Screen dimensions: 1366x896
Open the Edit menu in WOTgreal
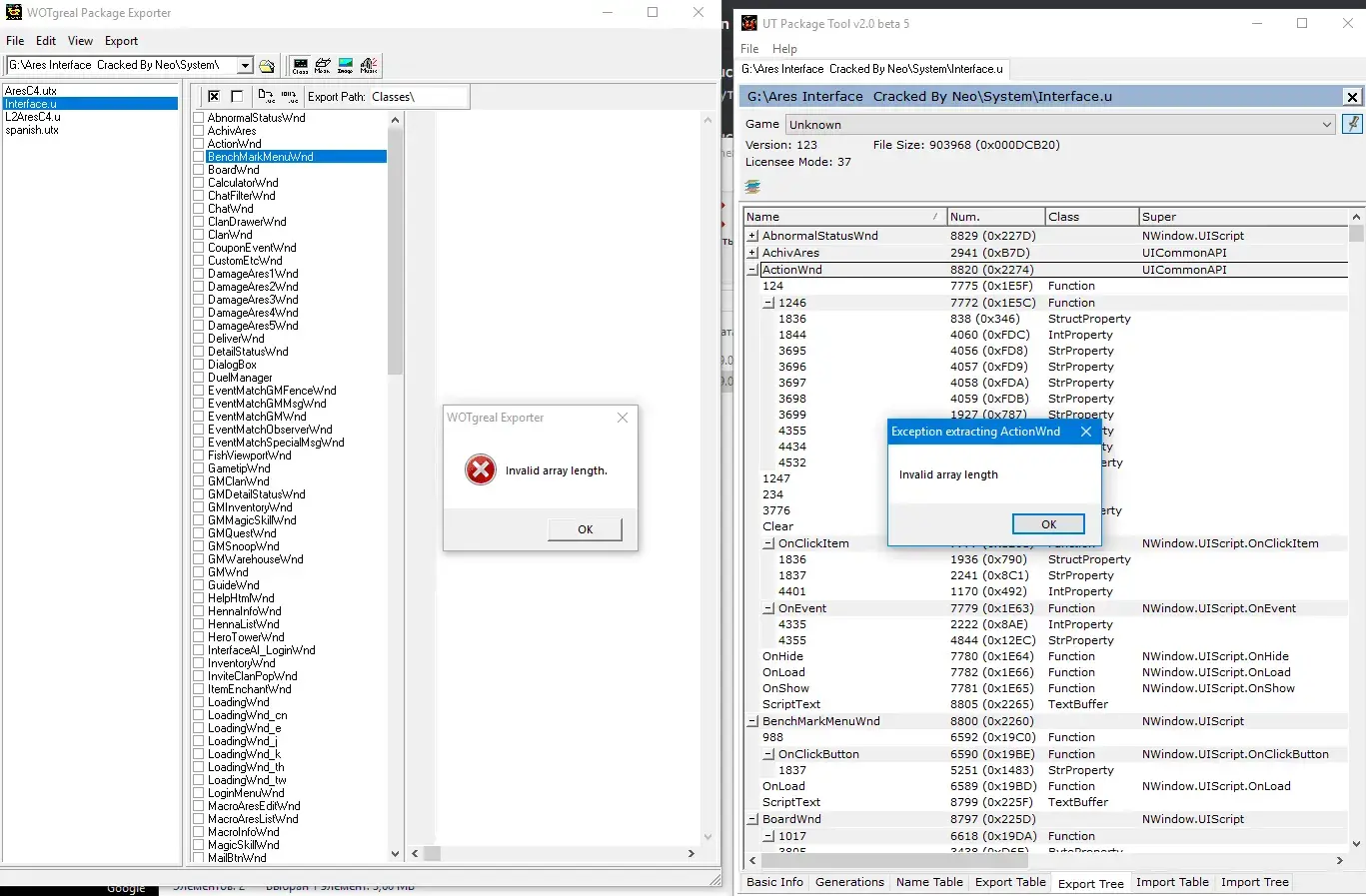click(x=46, y=41)
